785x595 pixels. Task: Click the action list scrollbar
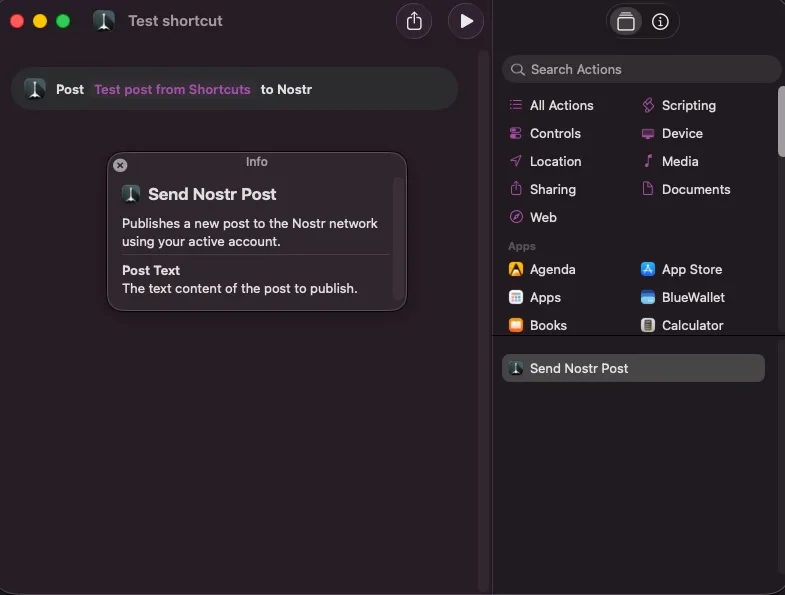coord(781,122)
